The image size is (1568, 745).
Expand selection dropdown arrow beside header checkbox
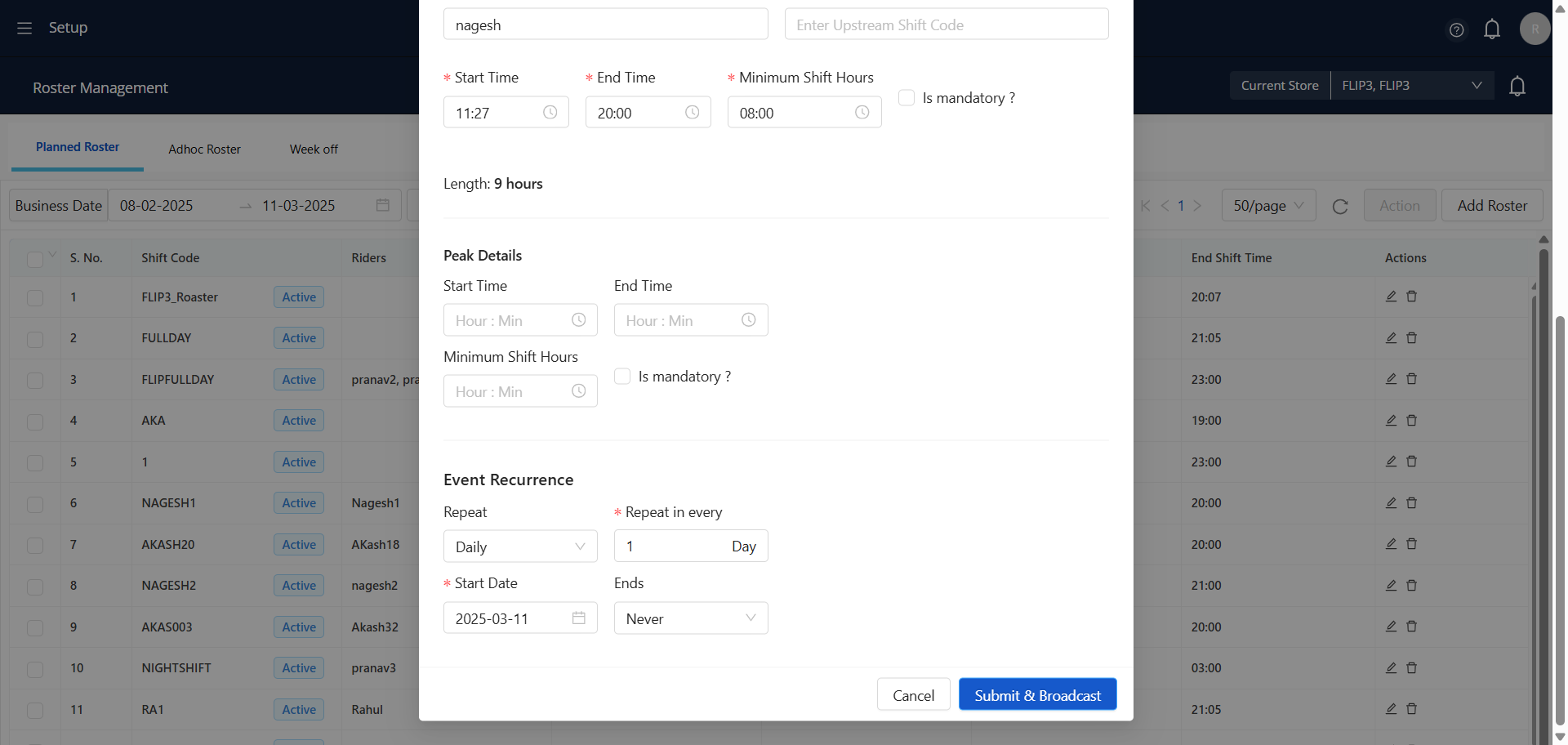pos(52,255)
